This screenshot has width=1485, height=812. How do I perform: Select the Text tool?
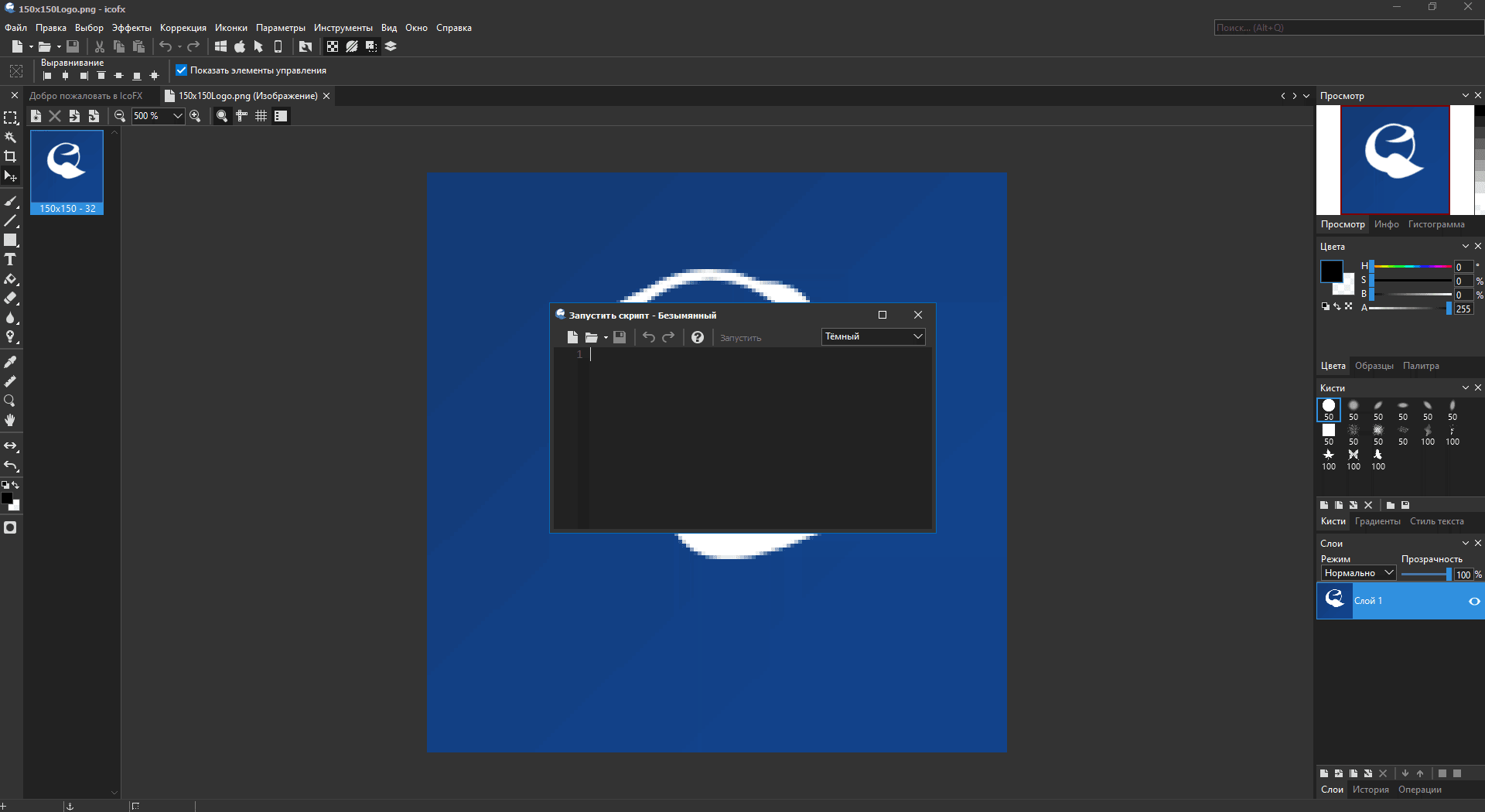coord(10,260)
